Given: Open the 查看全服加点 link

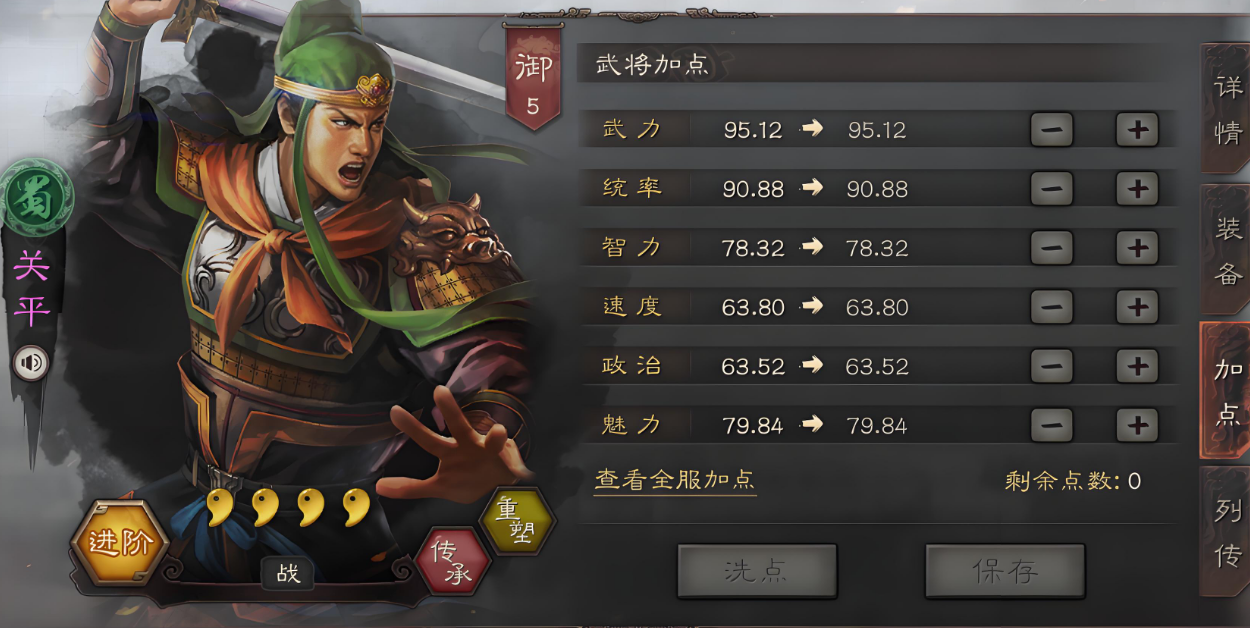Looking at the screenshot, I should (675, 480).
